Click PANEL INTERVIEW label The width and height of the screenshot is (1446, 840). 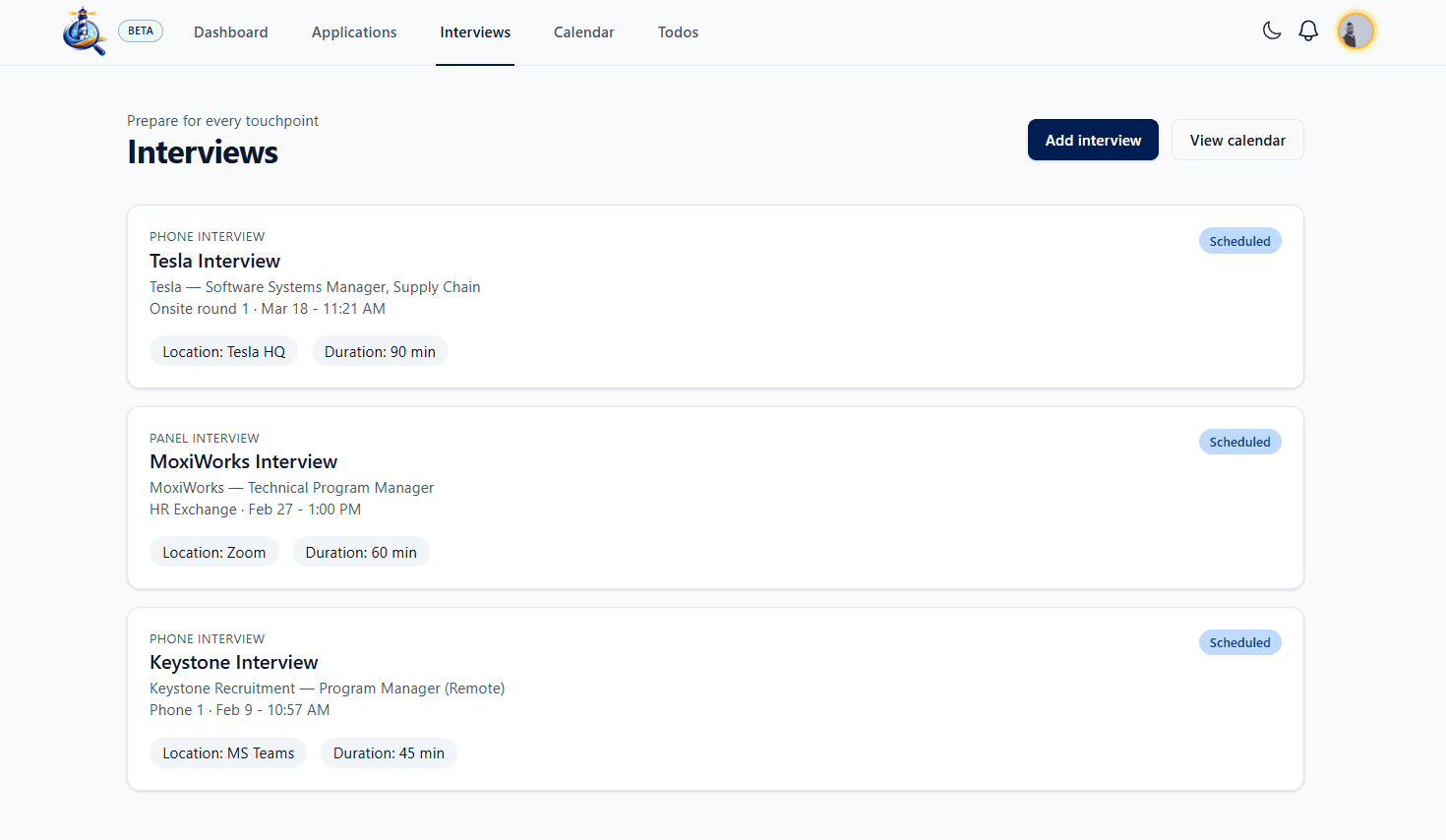(x=205, y=438)
